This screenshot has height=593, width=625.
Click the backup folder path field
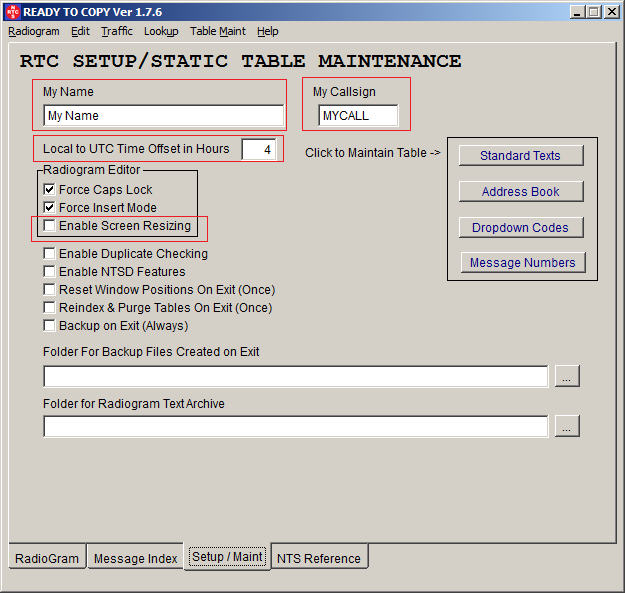click(x=296, y=376)
